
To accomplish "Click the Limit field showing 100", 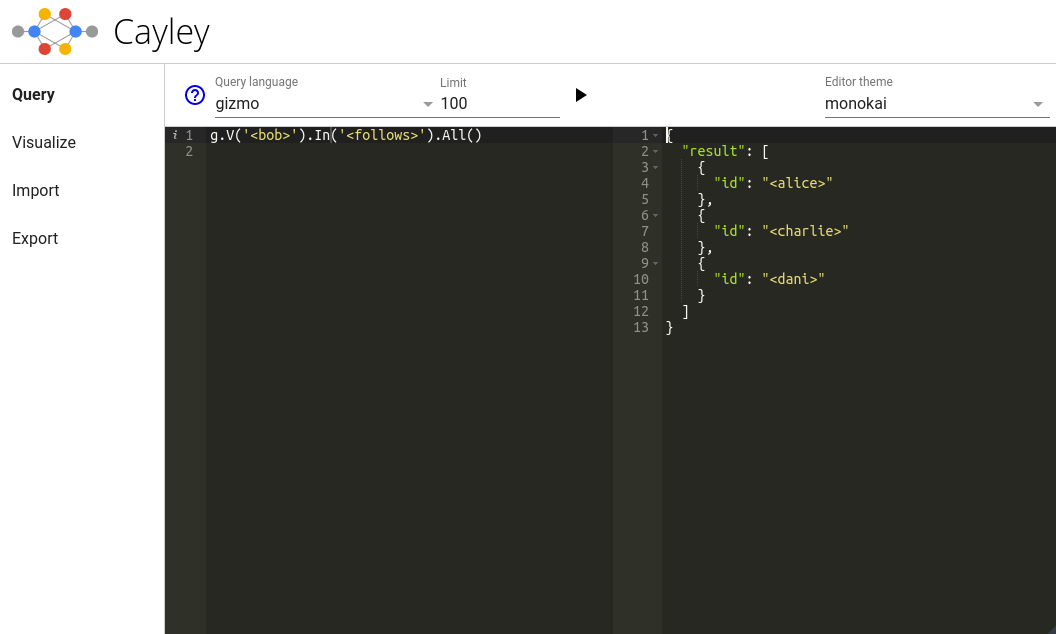I will [x=500, y=104].
